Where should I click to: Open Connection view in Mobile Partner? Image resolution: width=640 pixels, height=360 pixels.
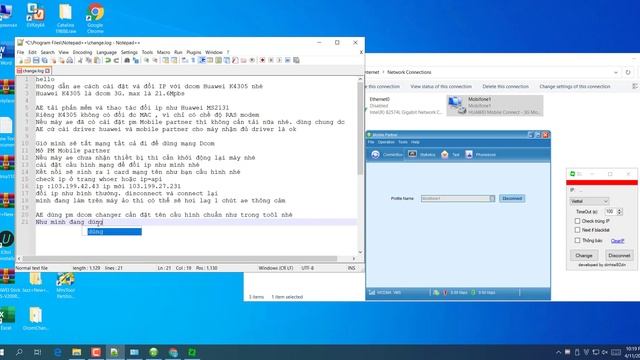(x=387, y=155)
